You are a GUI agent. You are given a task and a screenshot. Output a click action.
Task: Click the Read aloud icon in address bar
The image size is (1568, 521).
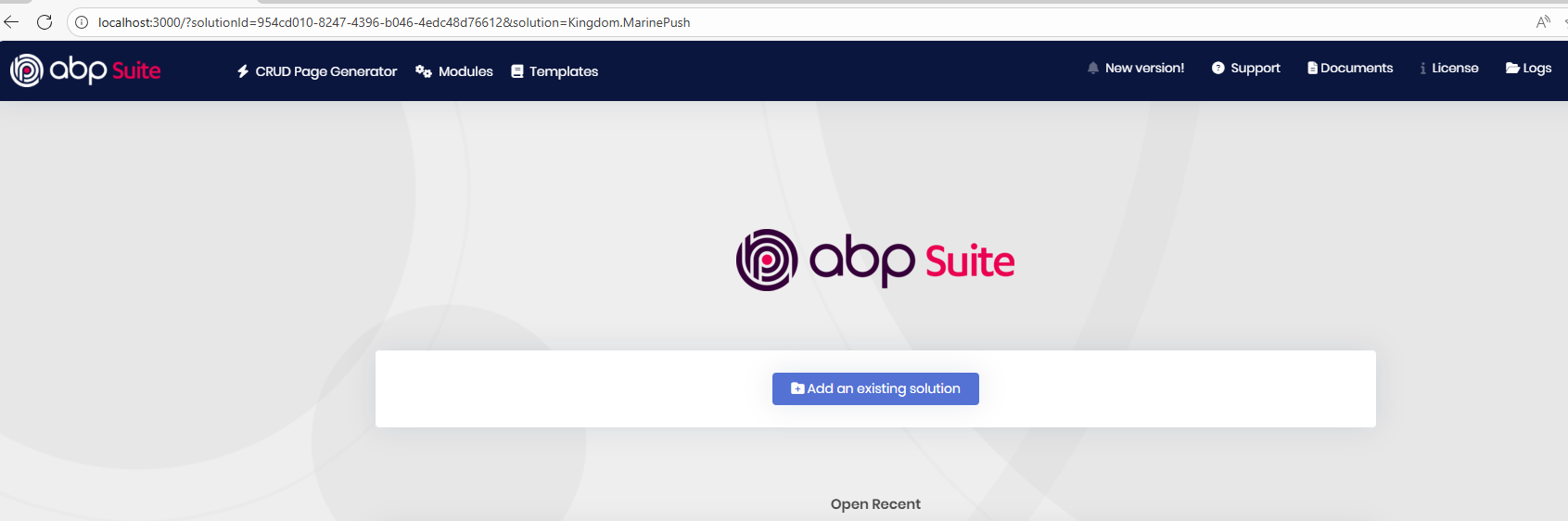coord(1543,22)
